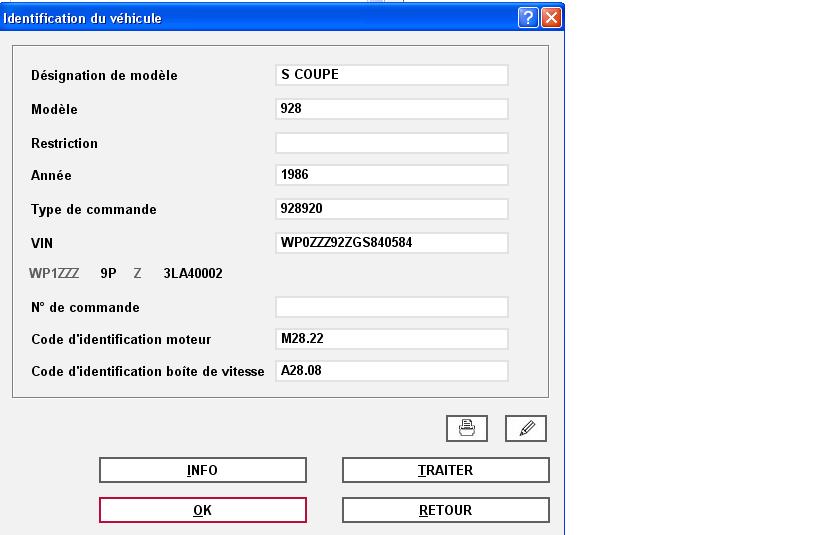
Task: Click the TRAITER button
Action: click(x=446, y=470)
